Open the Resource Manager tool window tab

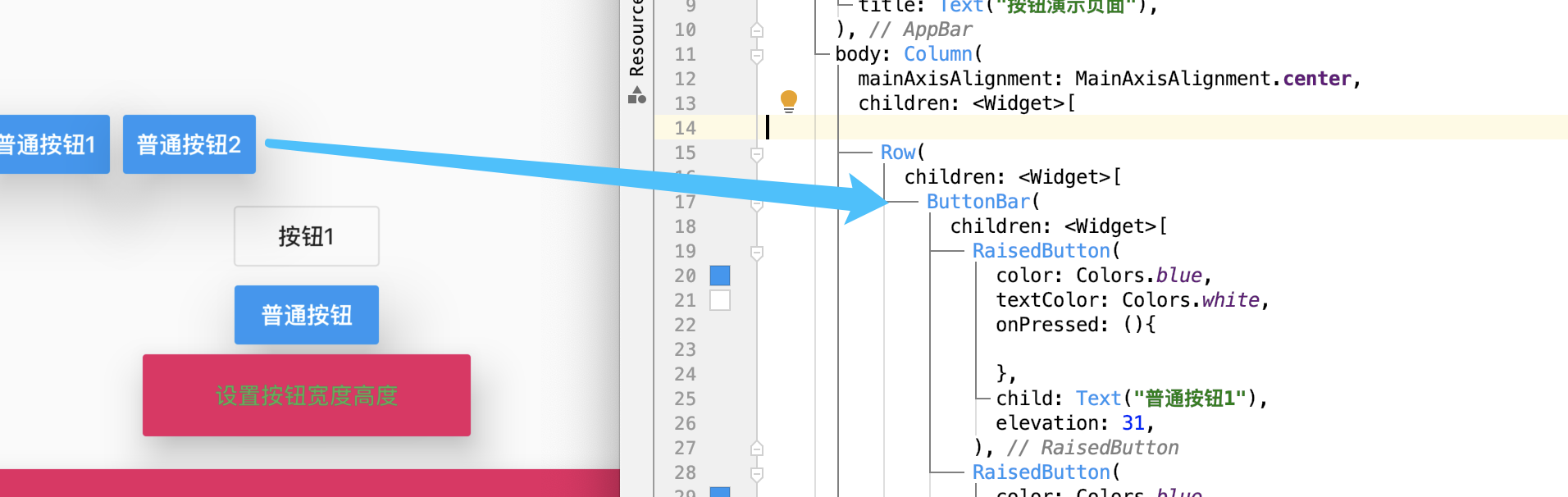pos(637,39)
